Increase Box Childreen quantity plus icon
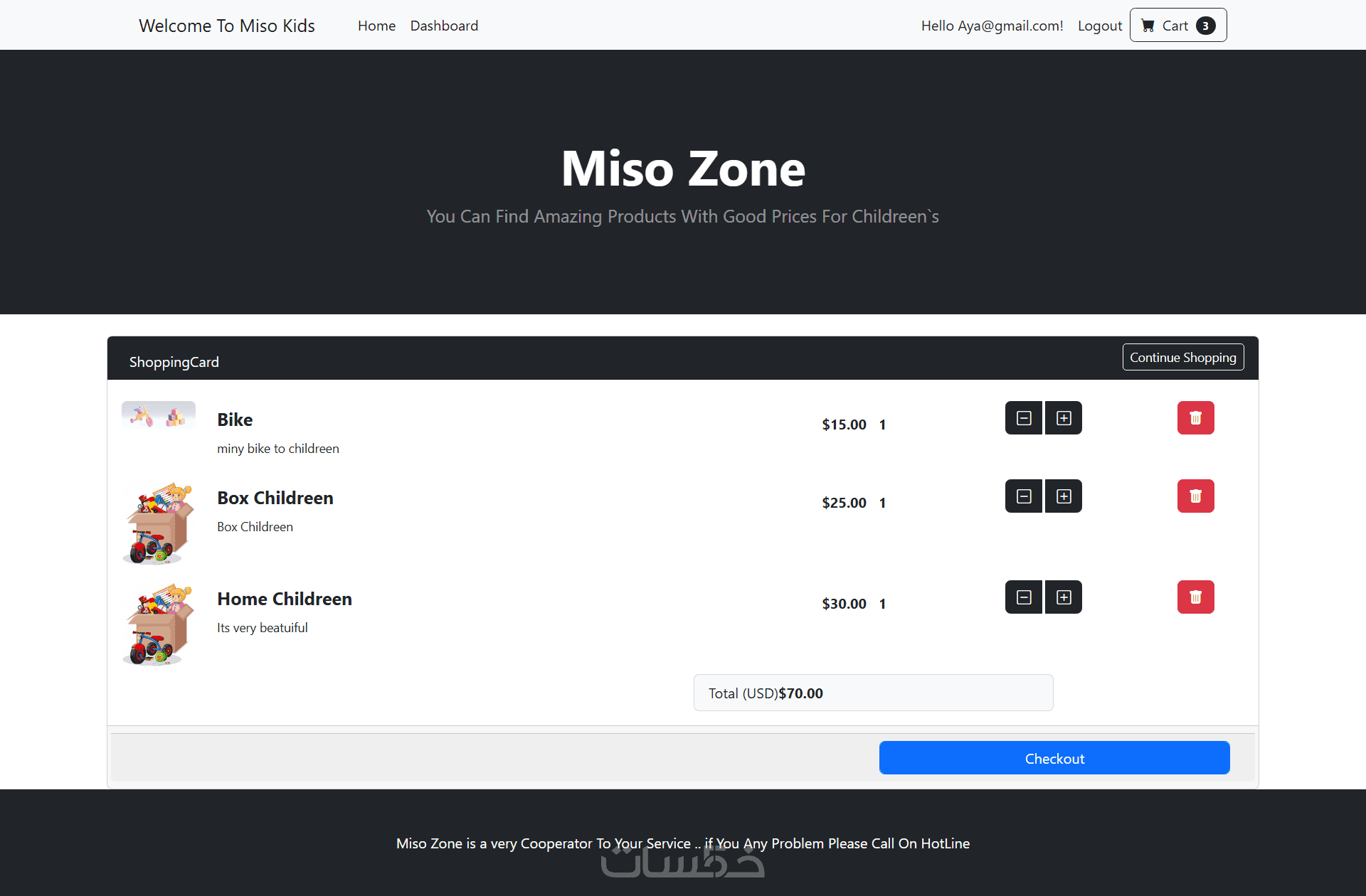The width and height of the screenshot is (1366, 896). [x=1064, y=496]
